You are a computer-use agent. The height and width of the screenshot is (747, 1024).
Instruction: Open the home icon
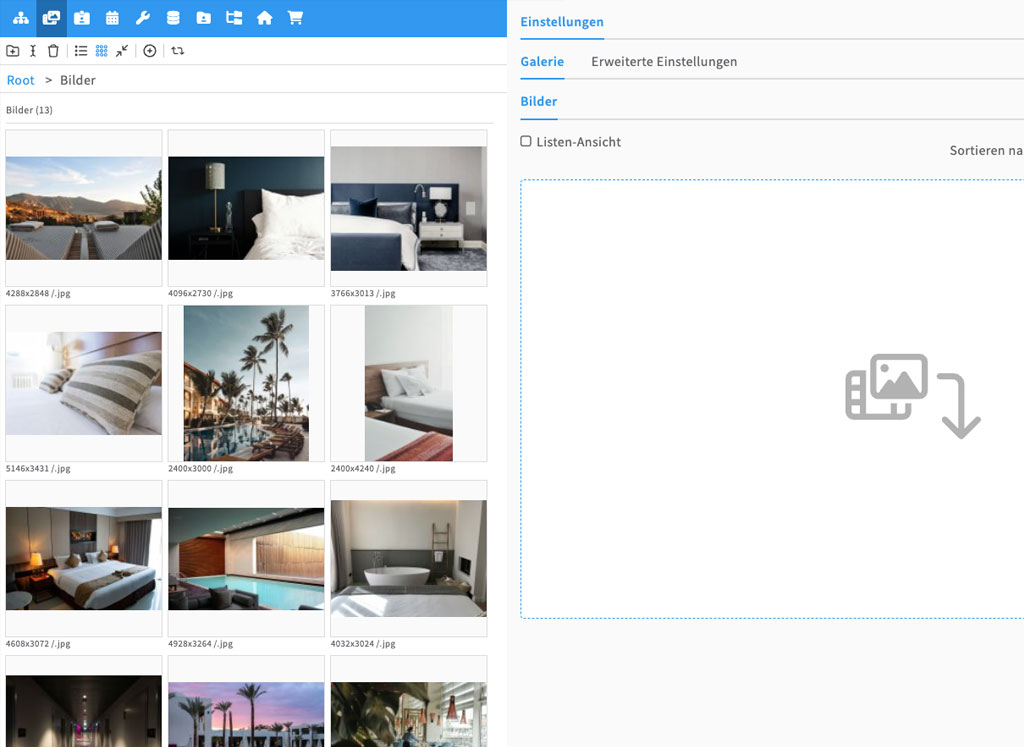coord(264,18)
